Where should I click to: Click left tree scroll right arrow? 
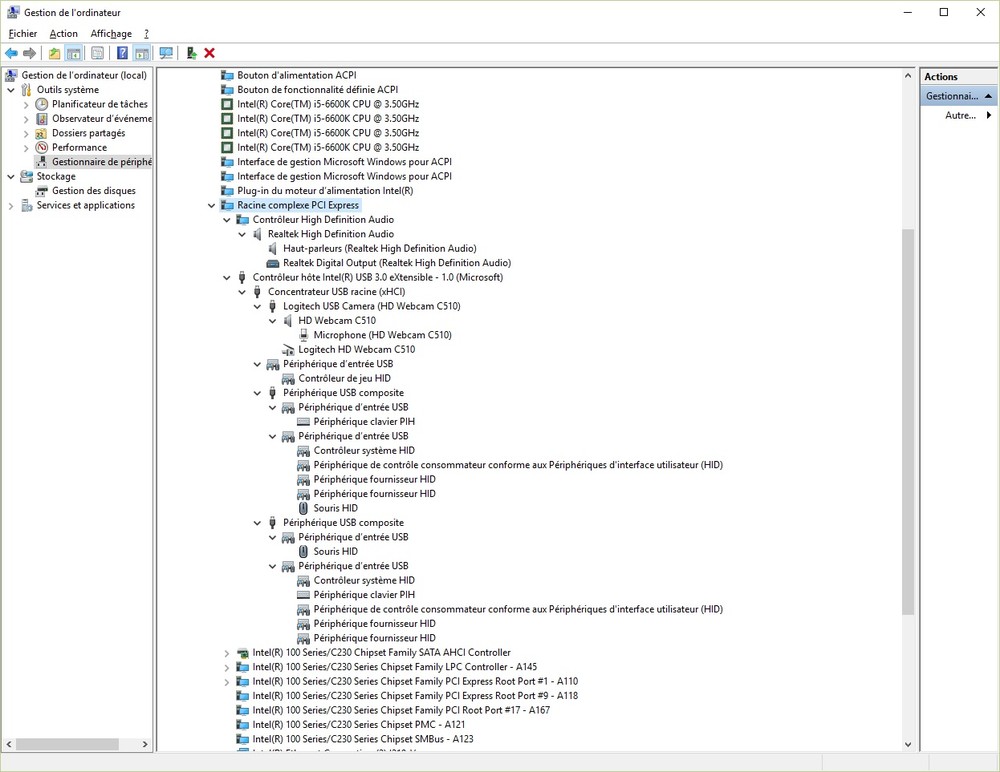click(x=145, y=745)
